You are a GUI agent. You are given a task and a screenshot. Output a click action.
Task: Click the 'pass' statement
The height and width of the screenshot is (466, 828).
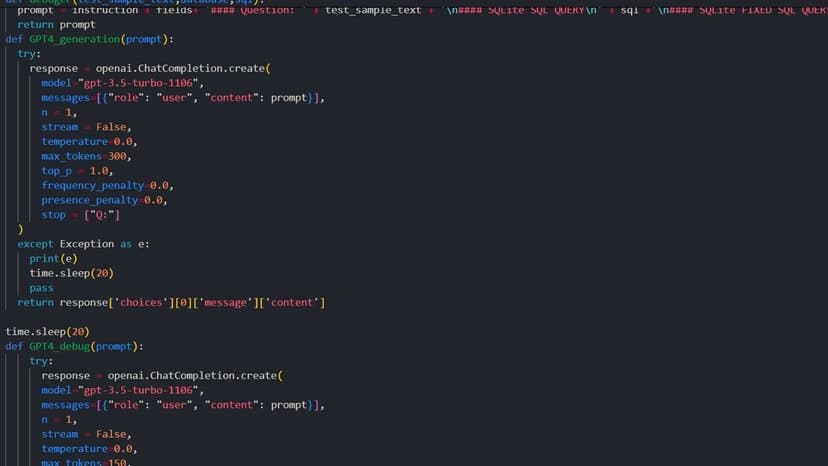41,288
